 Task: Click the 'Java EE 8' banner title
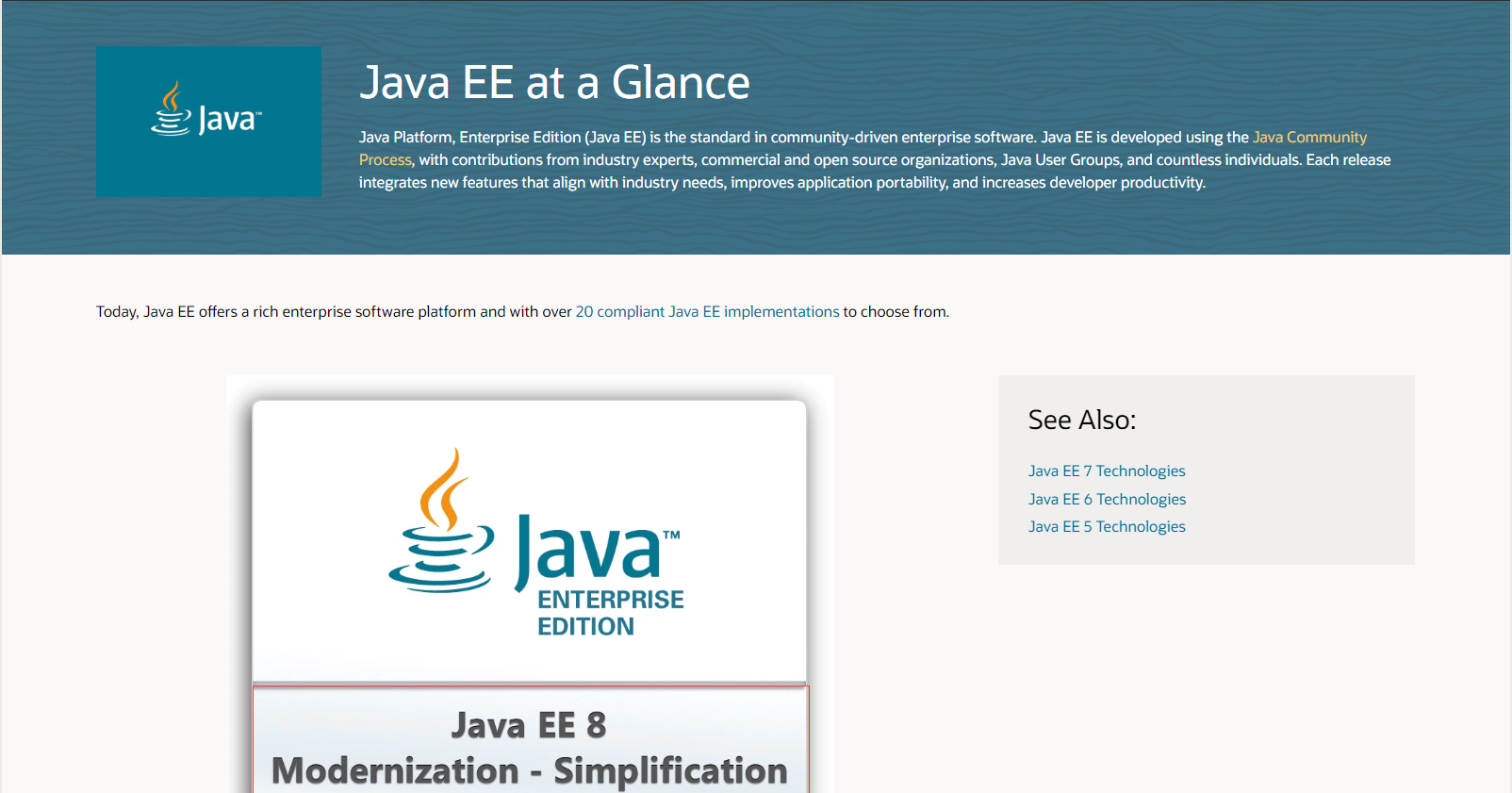pyautogui.click(x=529, y=725)
